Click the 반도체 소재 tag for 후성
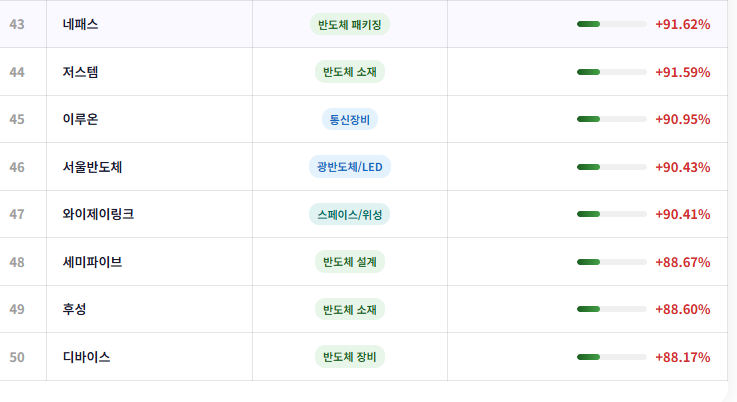Image resolution: width=737 pixels, height=402 pixels. click(x=350, y=309)
